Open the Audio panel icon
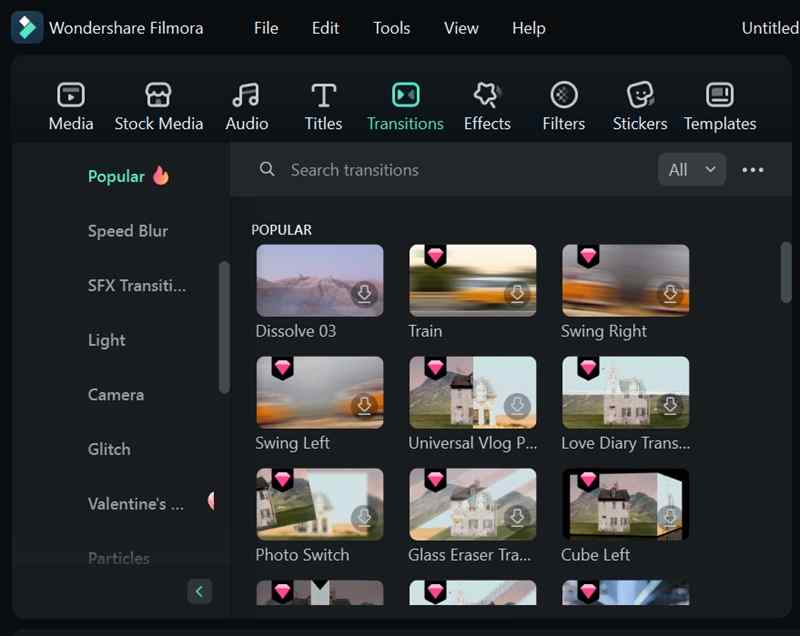Screen dimensions: 800x636 (x=246, y=95)
